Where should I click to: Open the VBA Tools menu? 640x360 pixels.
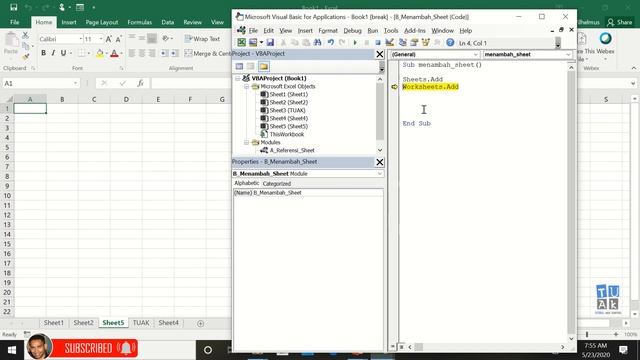click(x=391, y=31)
